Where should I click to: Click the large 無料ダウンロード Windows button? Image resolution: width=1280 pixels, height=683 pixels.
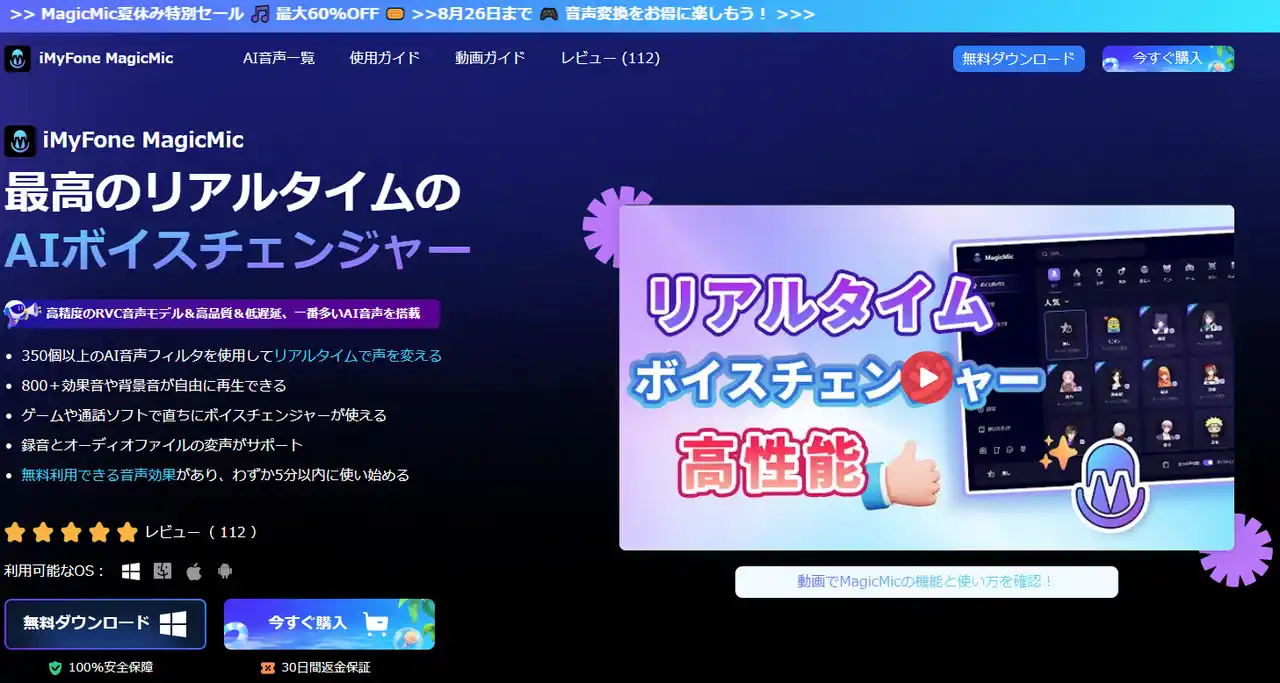pos(105,624)
